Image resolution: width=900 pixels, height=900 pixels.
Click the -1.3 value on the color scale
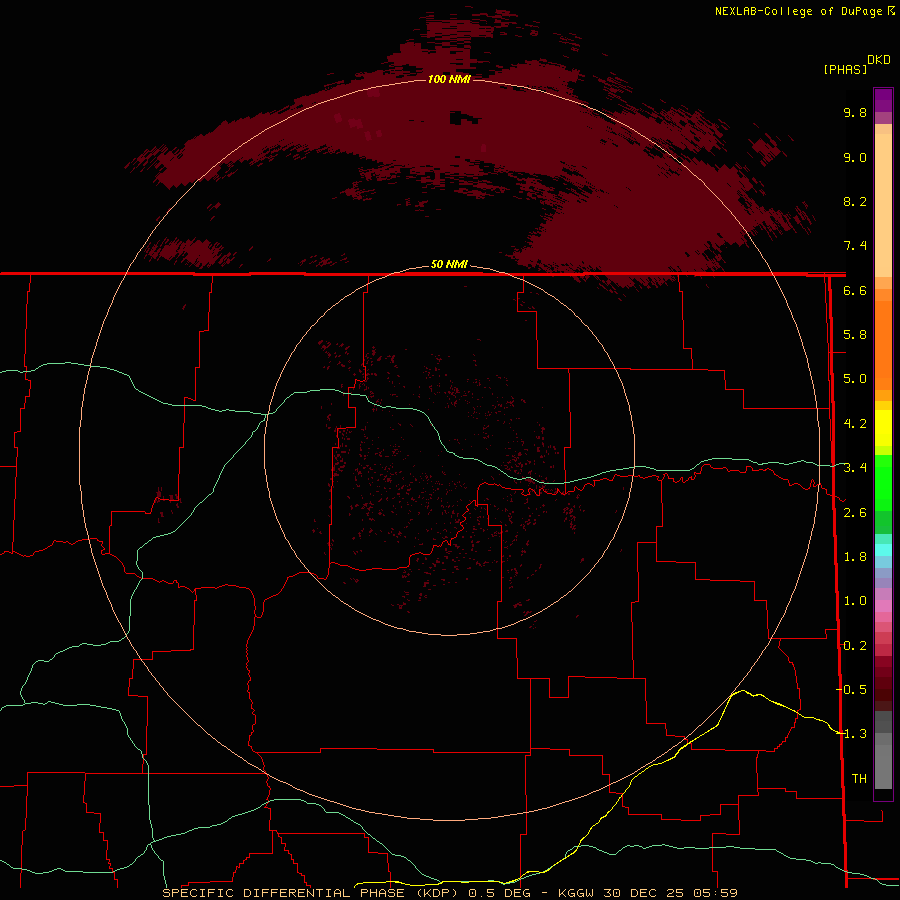click(851, 734)
